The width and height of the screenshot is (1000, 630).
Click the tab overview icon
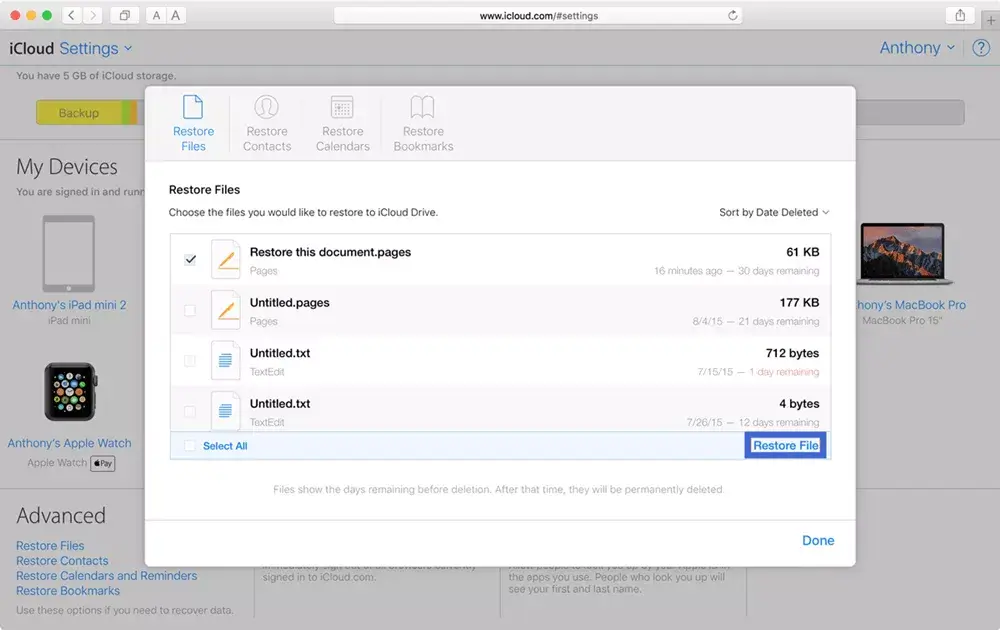tap(125, 15)
